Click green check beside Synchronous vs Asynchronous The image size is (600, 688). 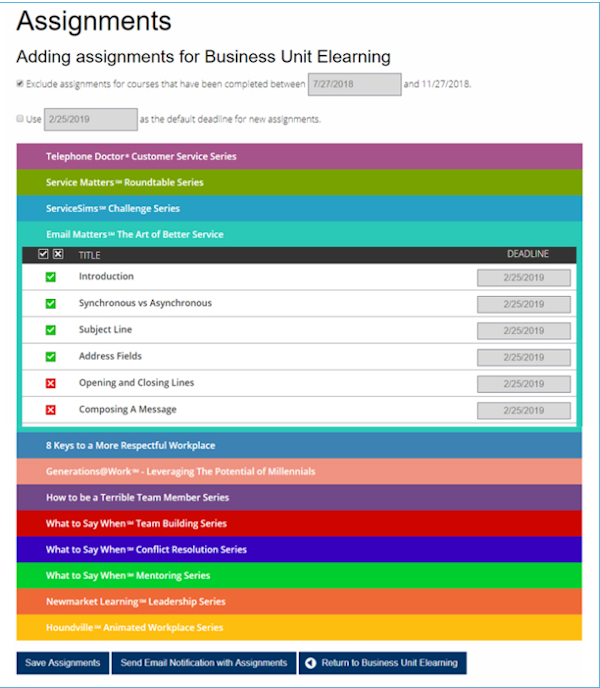pos(51,303)
